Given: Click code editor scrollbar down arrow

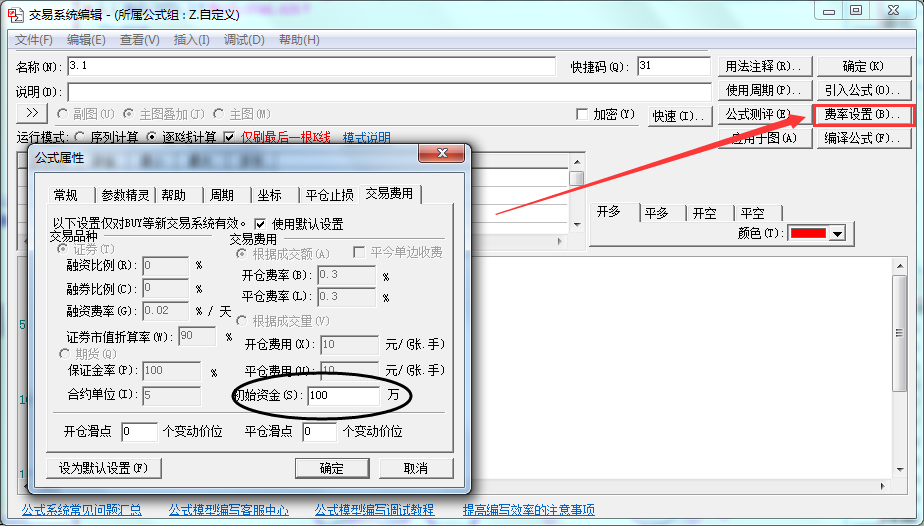Looking at the screenshot, I should pyautogui.click(x=900, y=469).
